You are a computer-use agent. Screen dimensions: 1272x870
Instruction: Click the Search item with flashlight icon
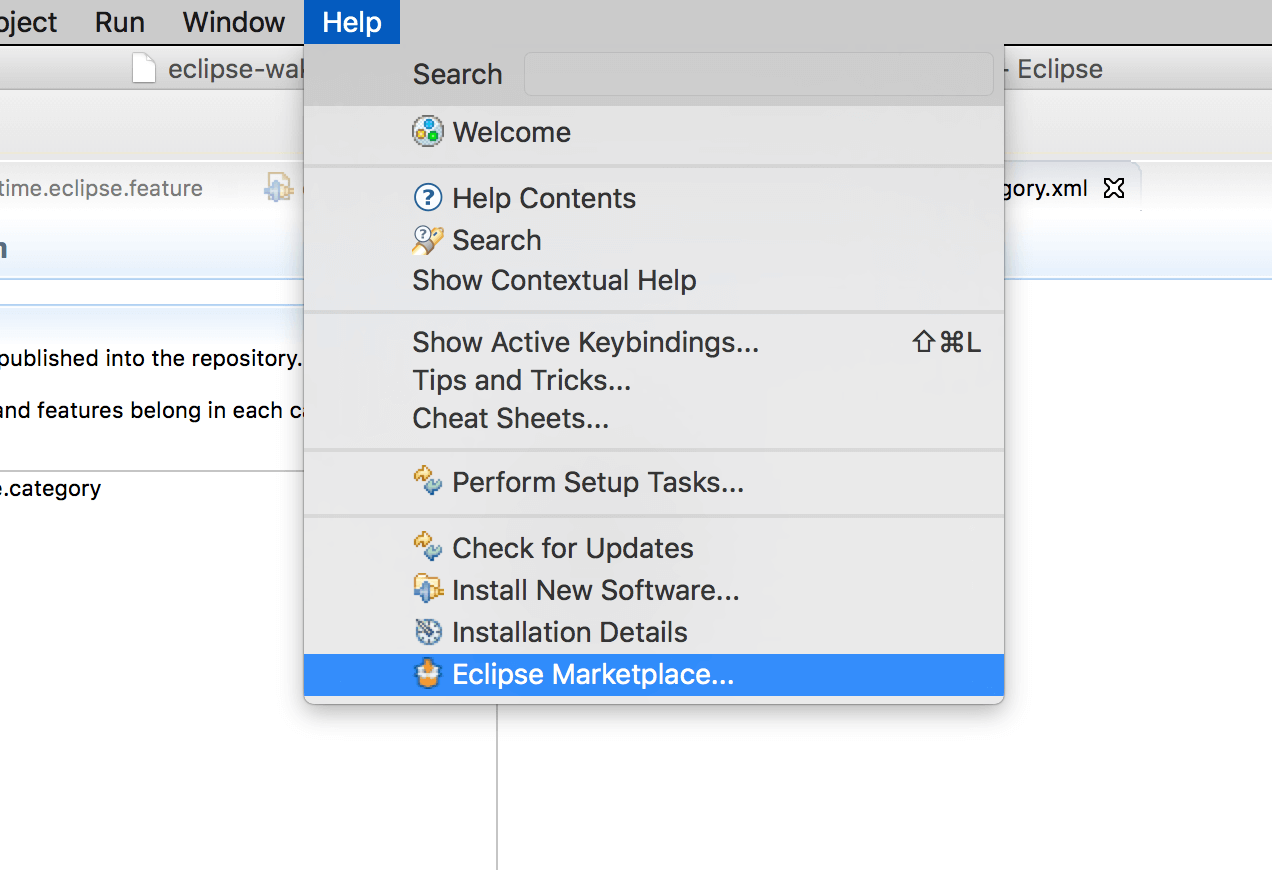(654, 240)
